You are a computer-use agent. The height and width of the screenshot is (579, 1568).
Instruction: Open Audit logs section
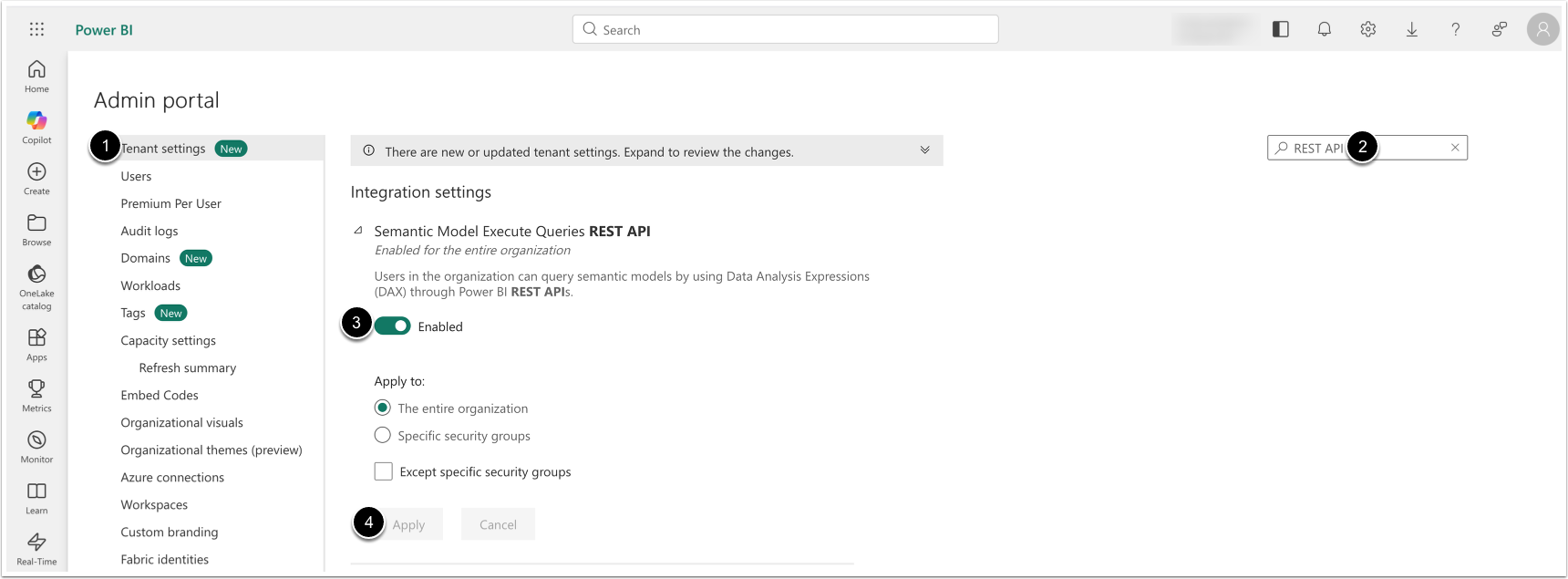(150, 231)
